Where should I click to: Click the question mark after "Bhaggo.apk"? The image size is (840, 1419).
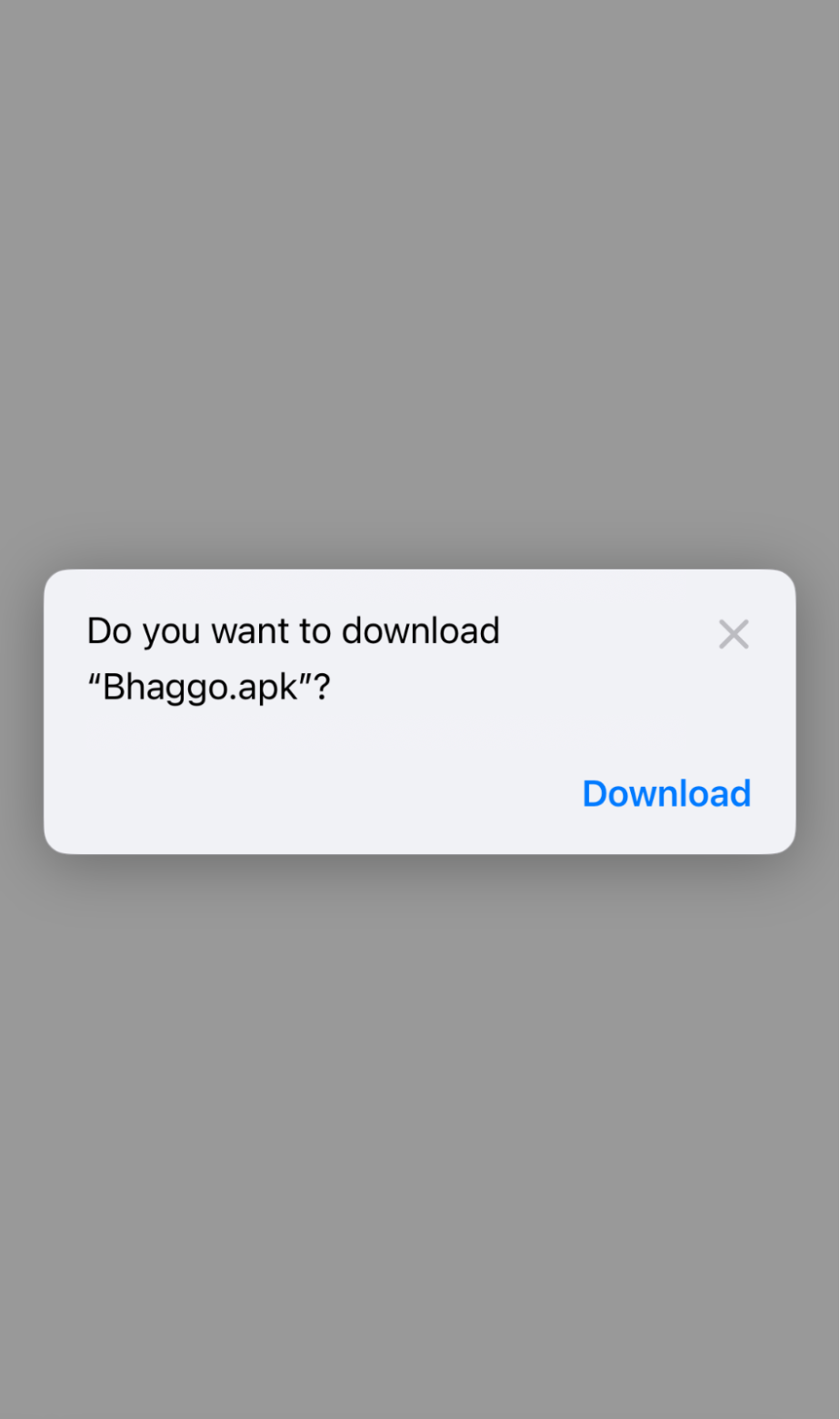(322, 688)
